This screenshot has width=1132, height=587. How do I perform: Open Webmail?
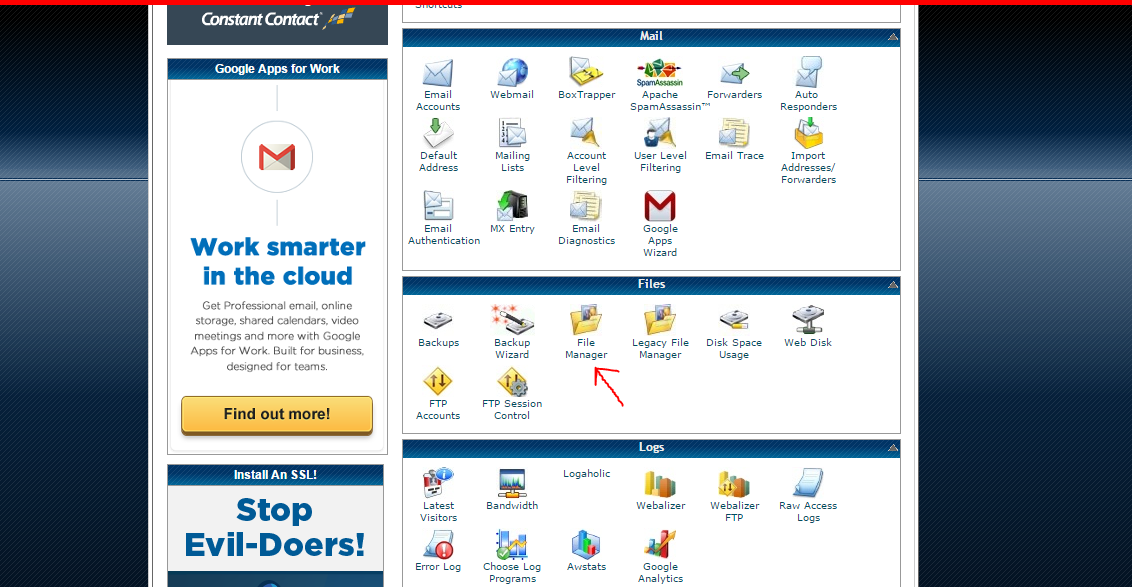(512, 79)
